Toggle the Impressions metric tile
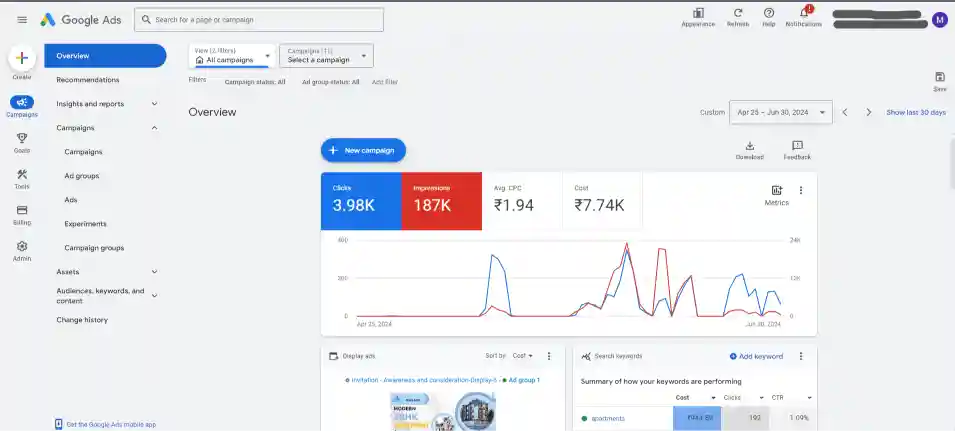This screenshot has width=955, height=431. [x=441, y=200]
